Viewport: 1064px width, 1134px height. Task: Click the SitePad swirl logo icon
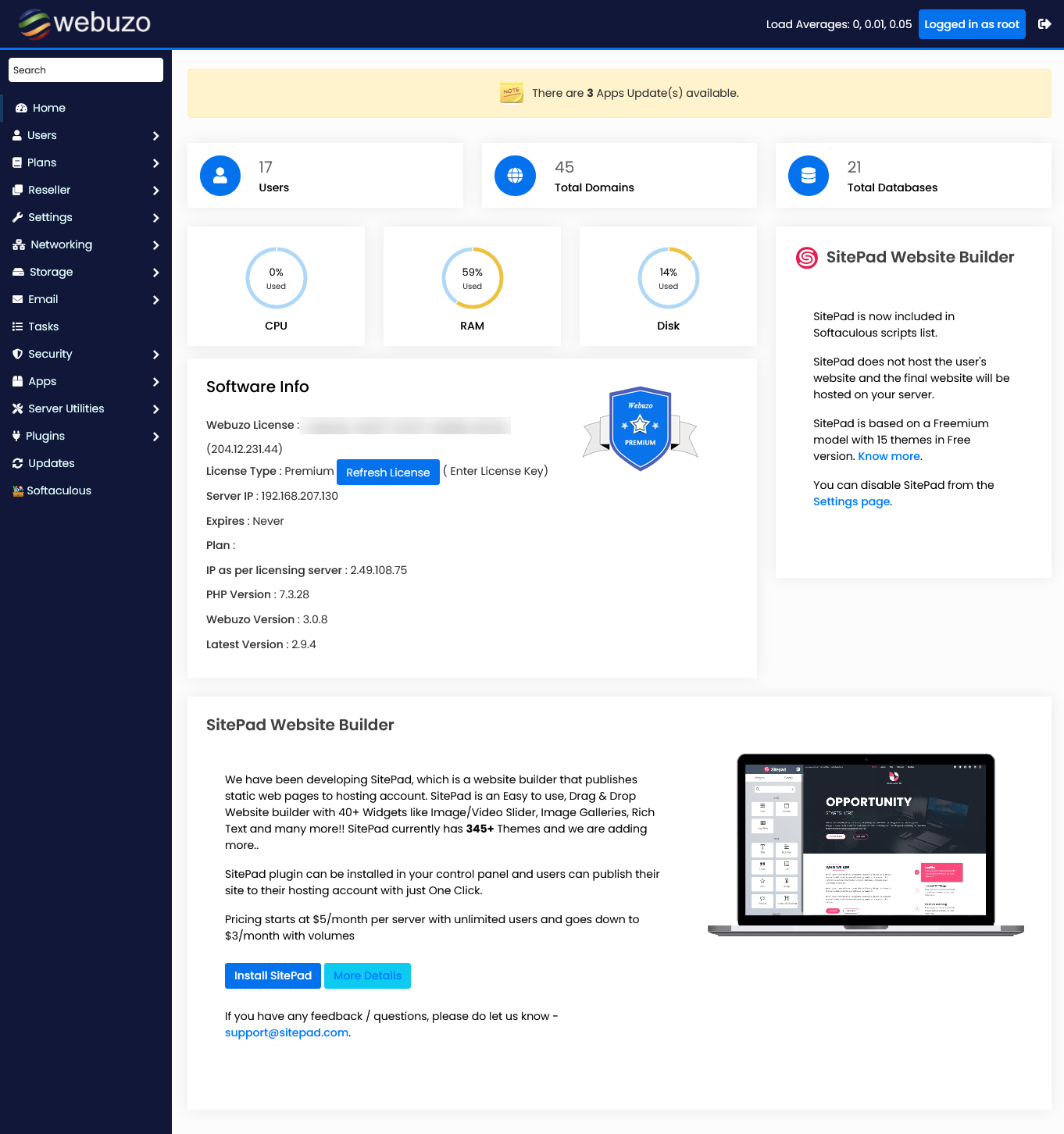pyautogui.click(x=806, y=258)
